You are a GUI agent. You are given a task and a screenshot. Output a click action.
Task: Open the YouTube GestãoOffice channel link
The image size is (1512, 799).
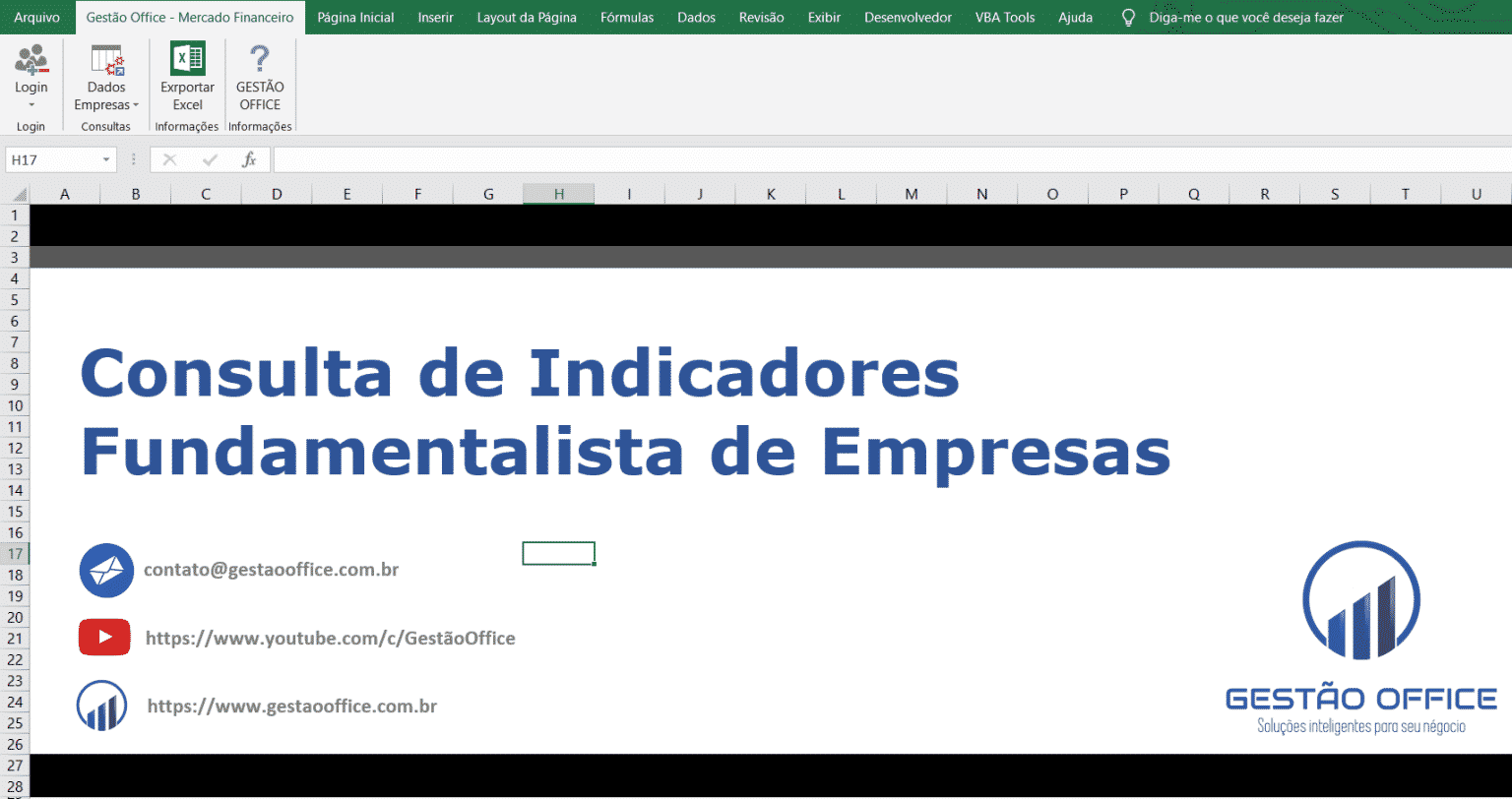[330, 639]
